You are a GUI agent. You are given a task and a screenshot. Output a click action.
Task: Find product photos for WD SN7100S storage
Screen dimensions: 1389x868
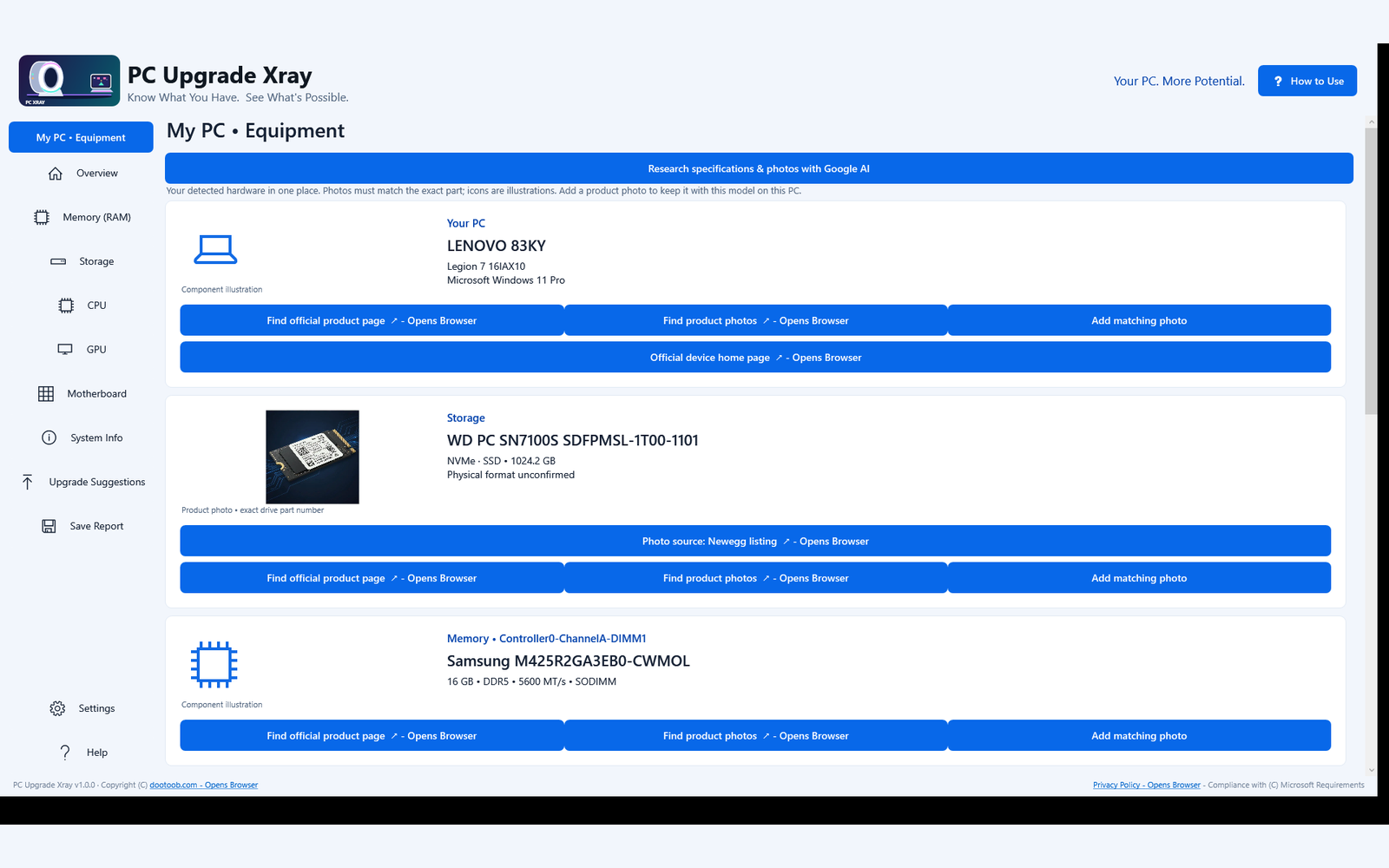756,578
